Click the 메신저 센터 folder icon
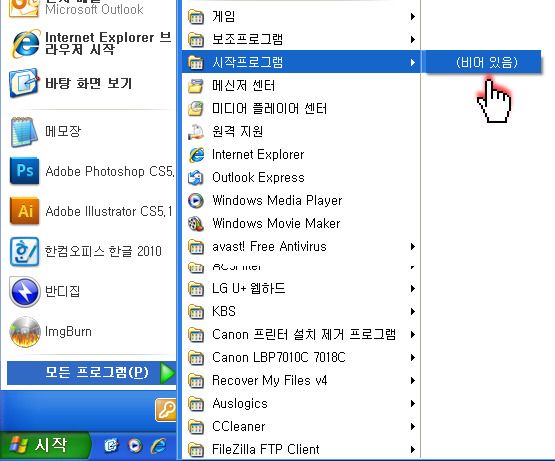Screen dimensions: 555x461 (196, 86)
